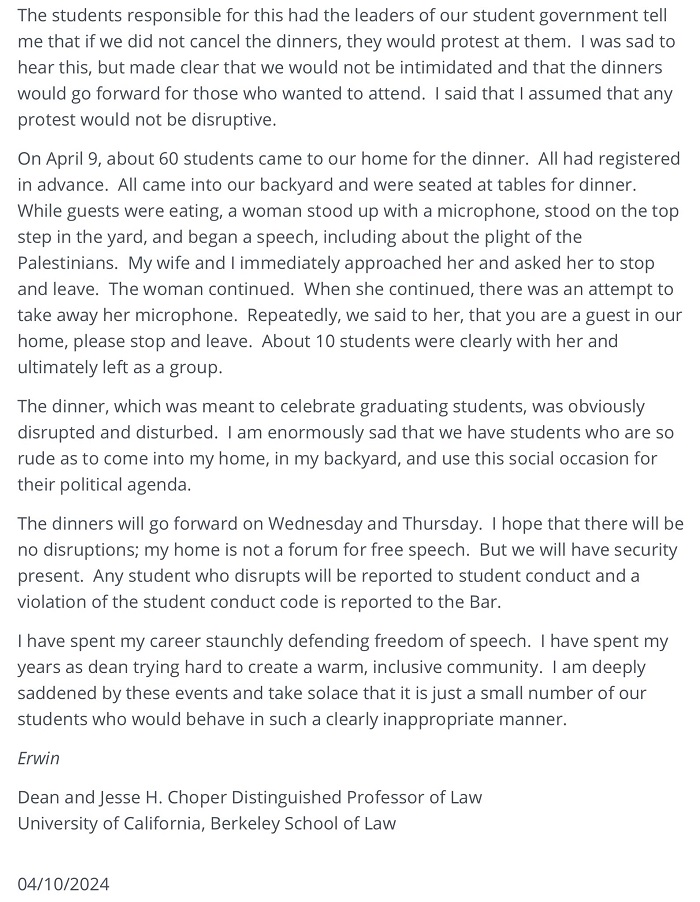Click the paragraph beginning "The dinners will go forward"
The height and width of the screenshot is (902, 700).
[348, 562]
